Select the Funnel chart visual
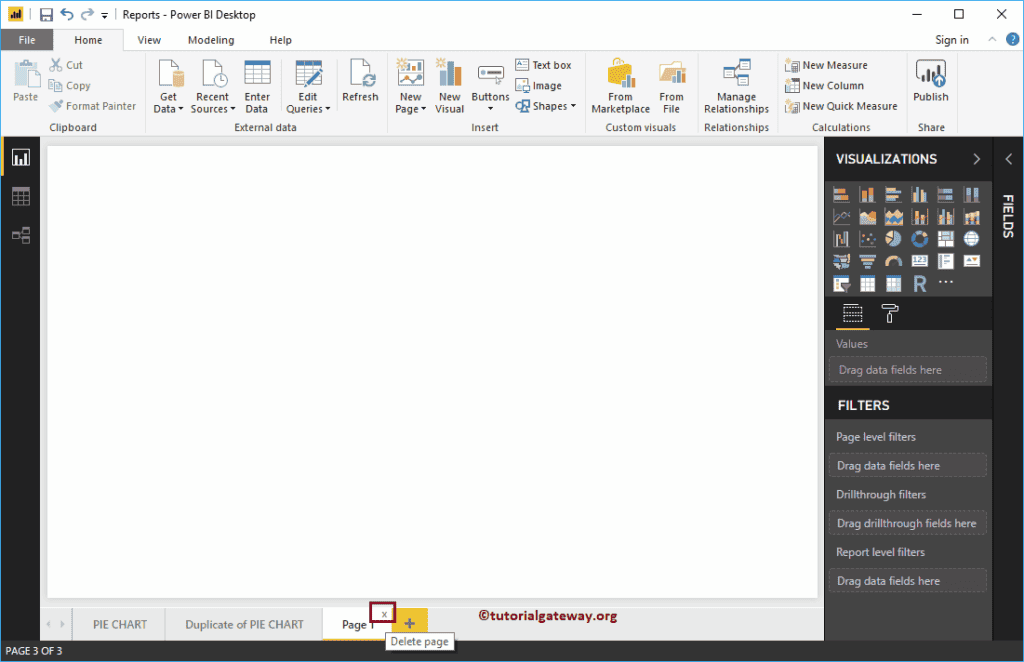 [x=867, y=261]
